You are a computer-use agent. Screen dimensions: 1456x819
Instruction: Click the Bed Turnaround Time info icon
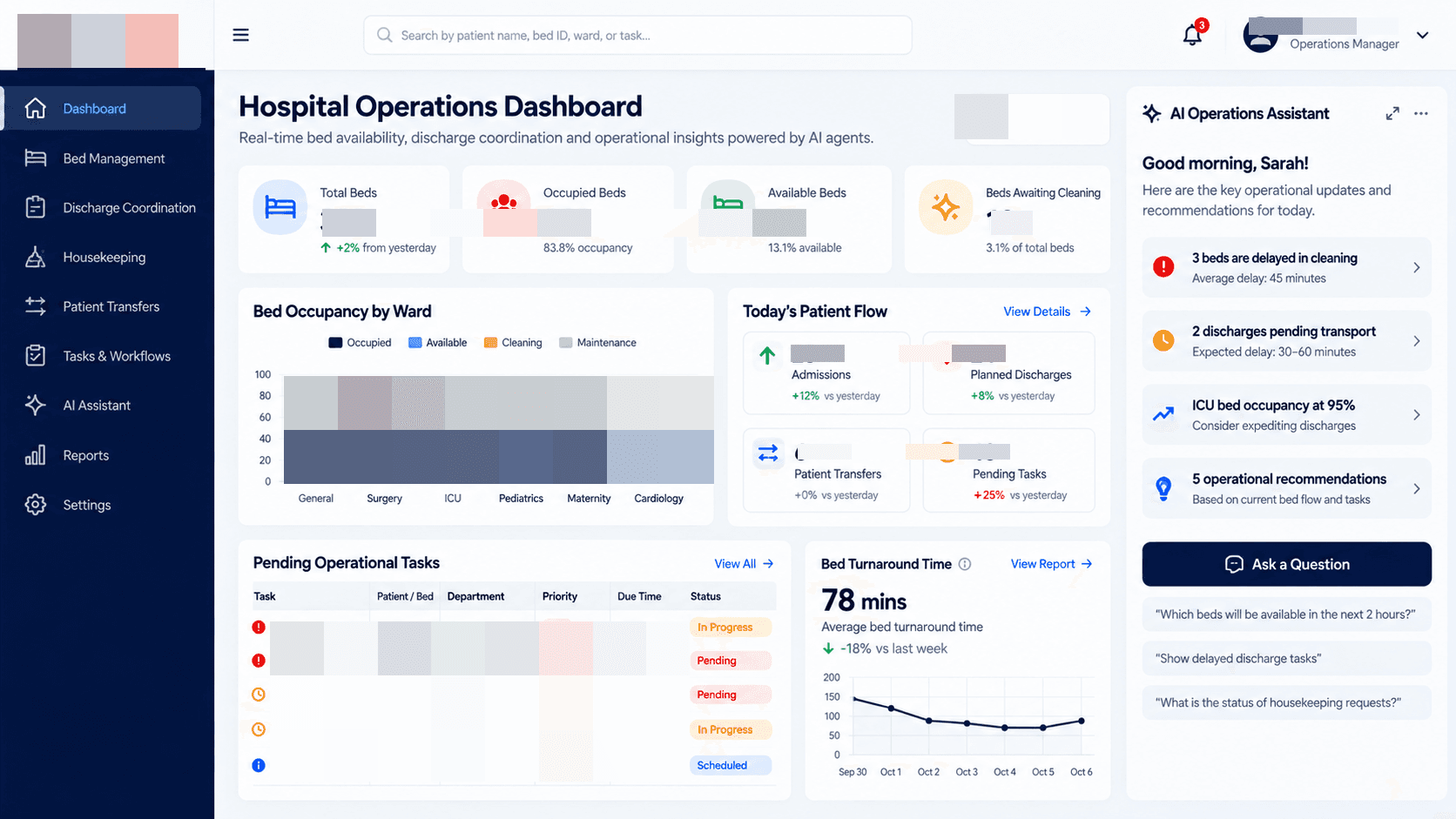point(965,564)
